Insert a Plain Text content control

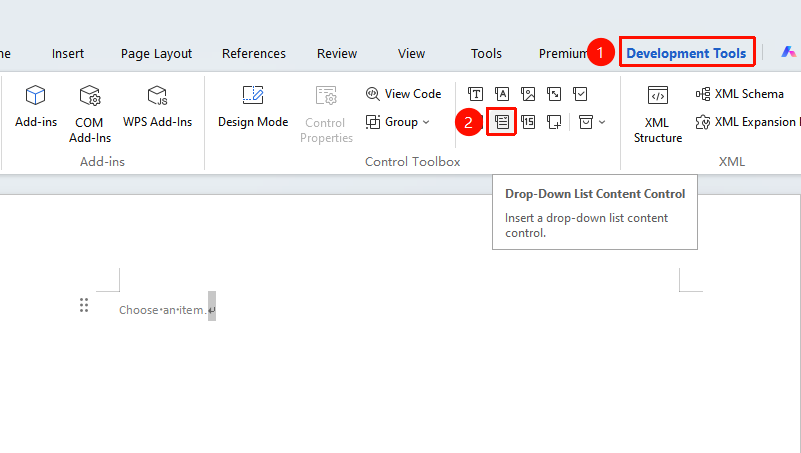click(x=502, y=94)
